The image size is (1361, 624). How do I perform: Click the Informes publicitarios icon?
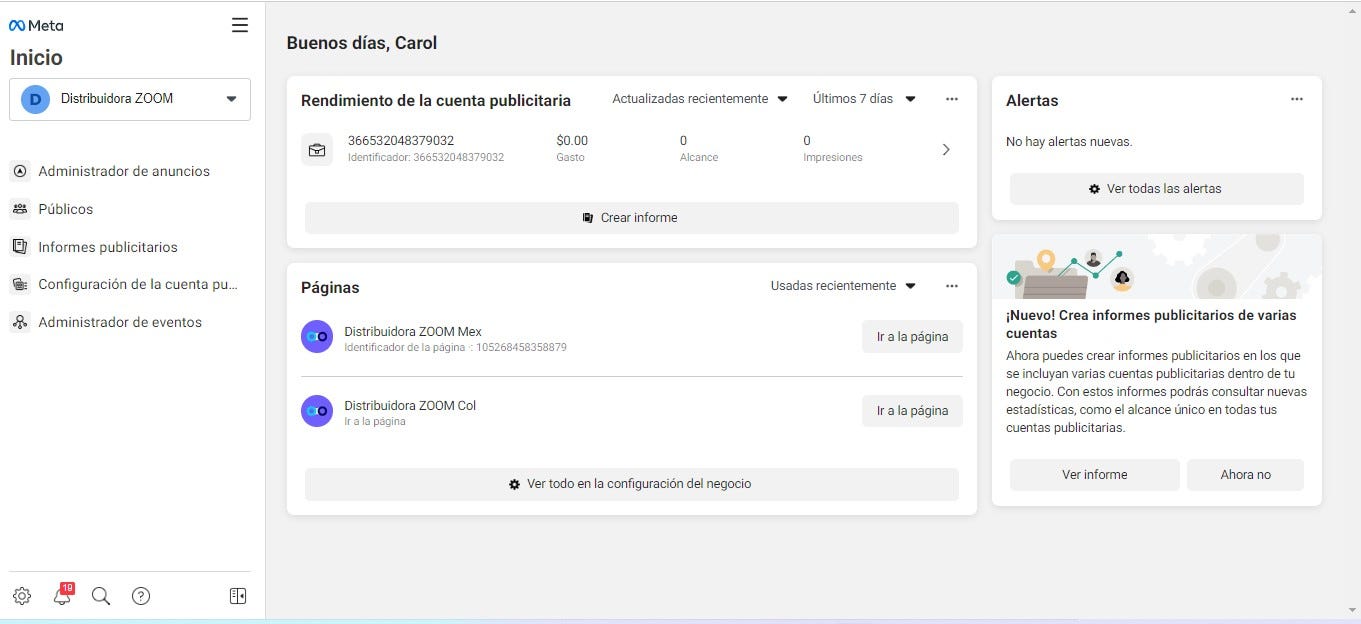[x=19, y=247]
